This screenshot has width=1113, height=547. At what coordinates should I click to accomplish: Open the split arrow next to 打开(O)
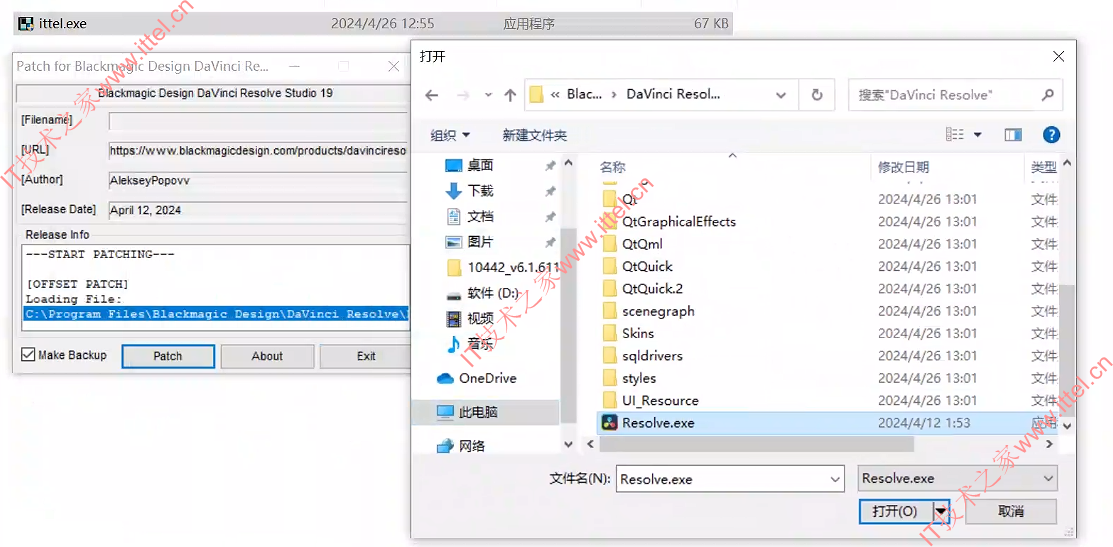pyautogui.click(x=942, y=511)
